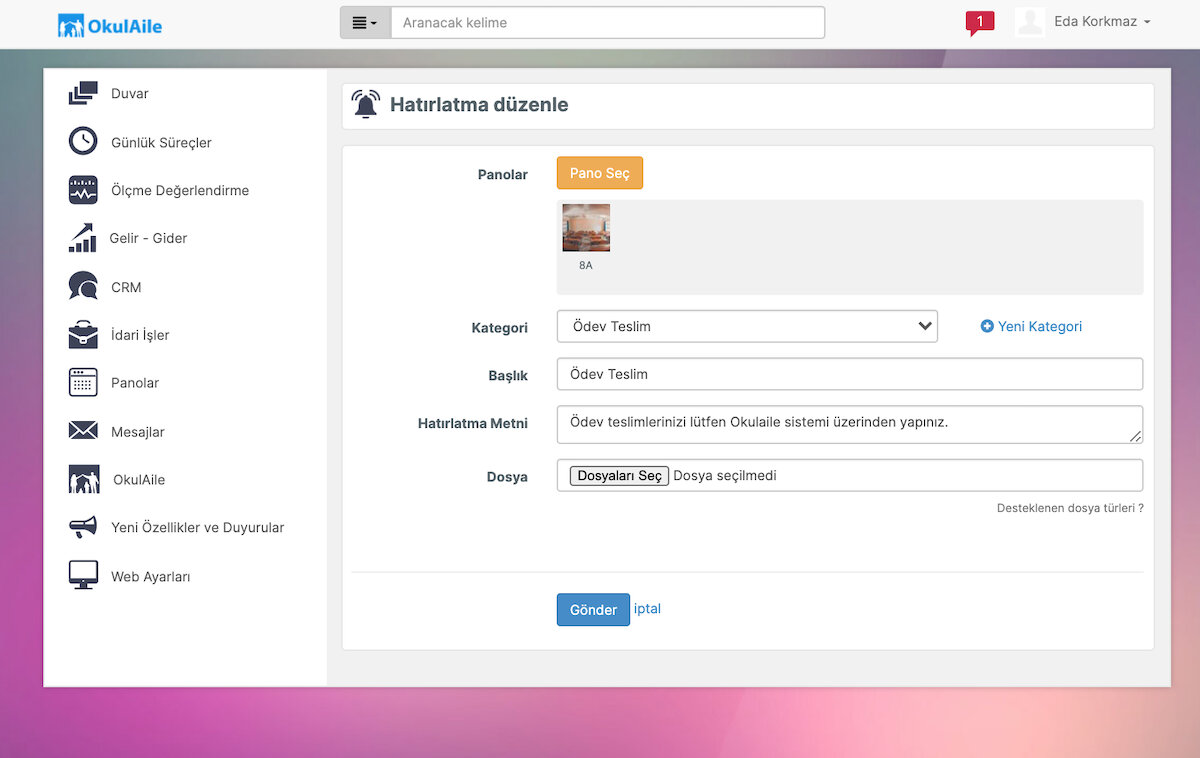Click the Dosyaları Seç file button
Image resolution: width=1200 pixels, height=758 pixels.
619,476
